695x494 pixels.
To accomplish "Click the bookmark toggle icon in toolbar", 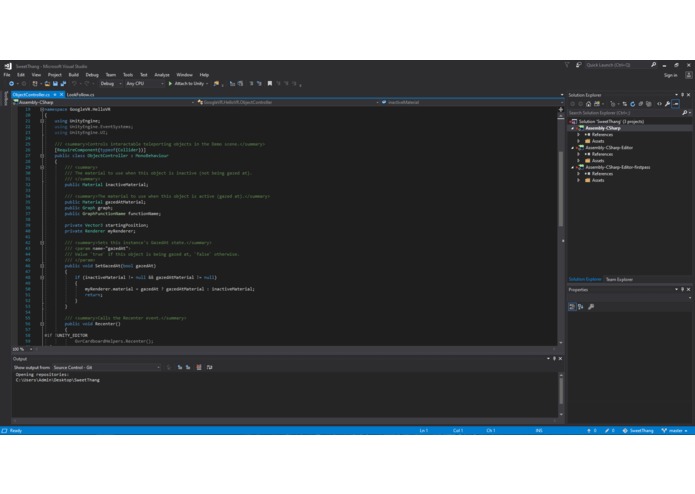I will pos(269,83).
